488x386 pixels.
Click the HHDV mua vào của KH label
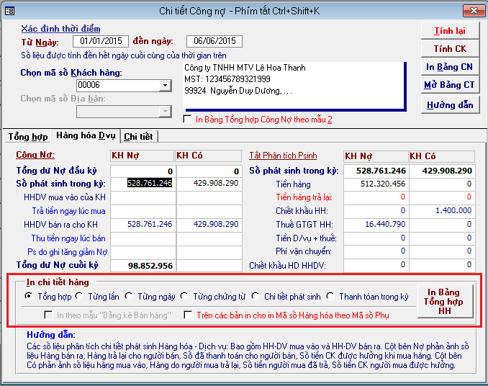pyautogui.click(x=64, y=197)
